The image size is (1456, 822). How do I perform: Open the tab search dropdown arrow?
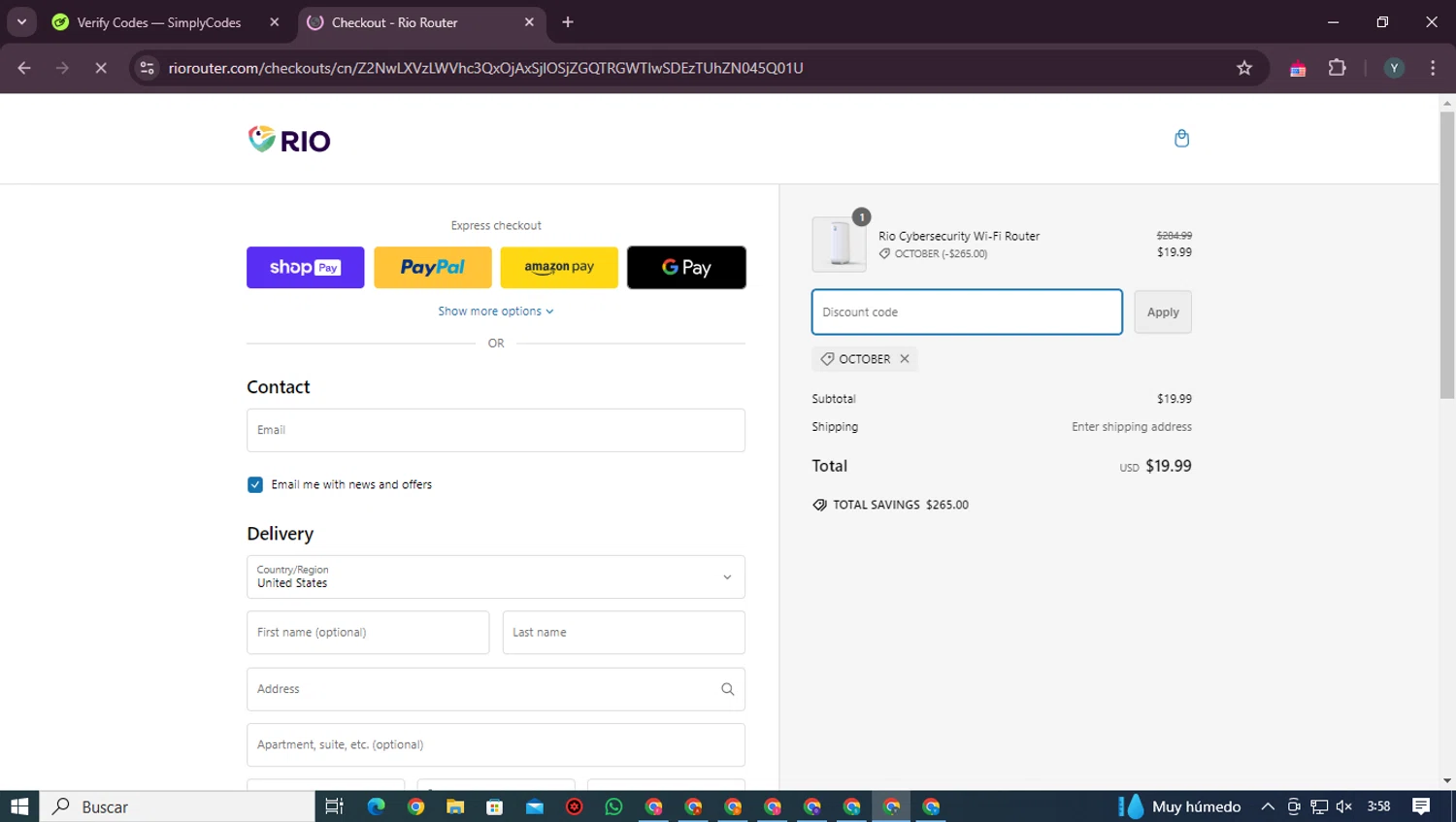coord(21,21)
